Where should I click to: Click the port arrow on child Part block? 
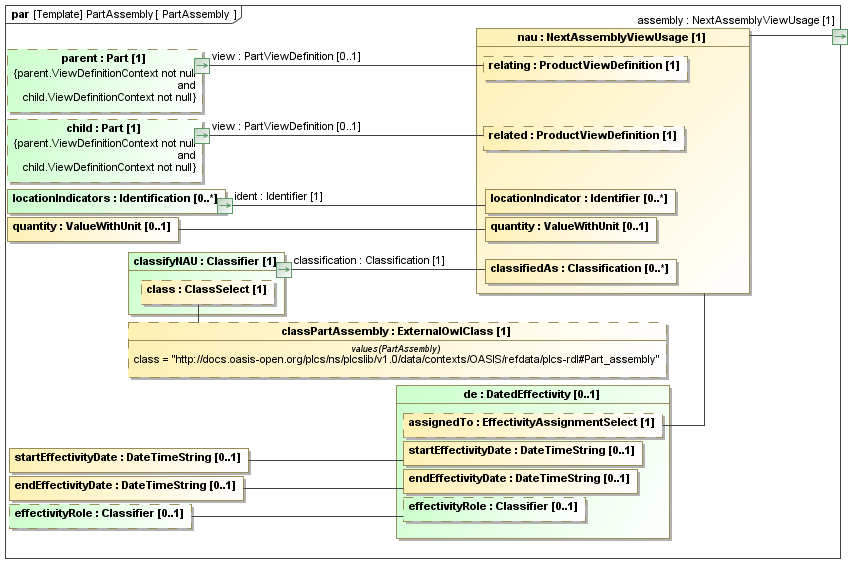201,136
